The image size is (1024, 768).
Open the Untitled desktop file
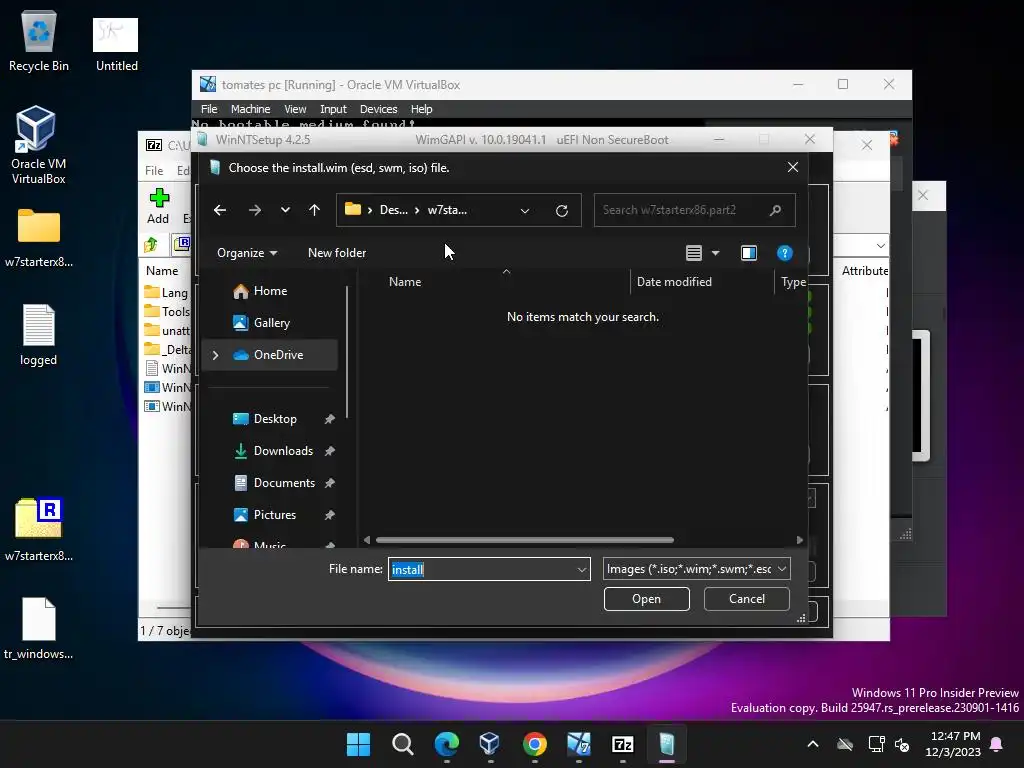click(116, 44)
